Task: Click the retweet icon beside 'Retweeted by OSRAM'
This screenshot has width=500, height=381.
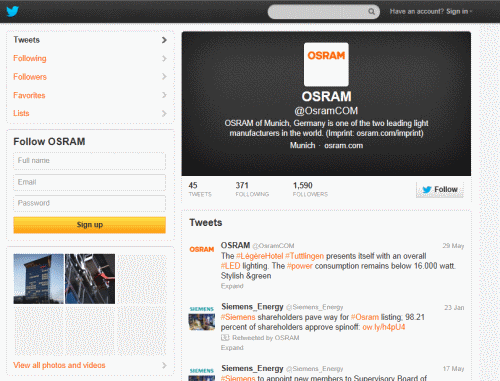Action: tap(225, 338)
